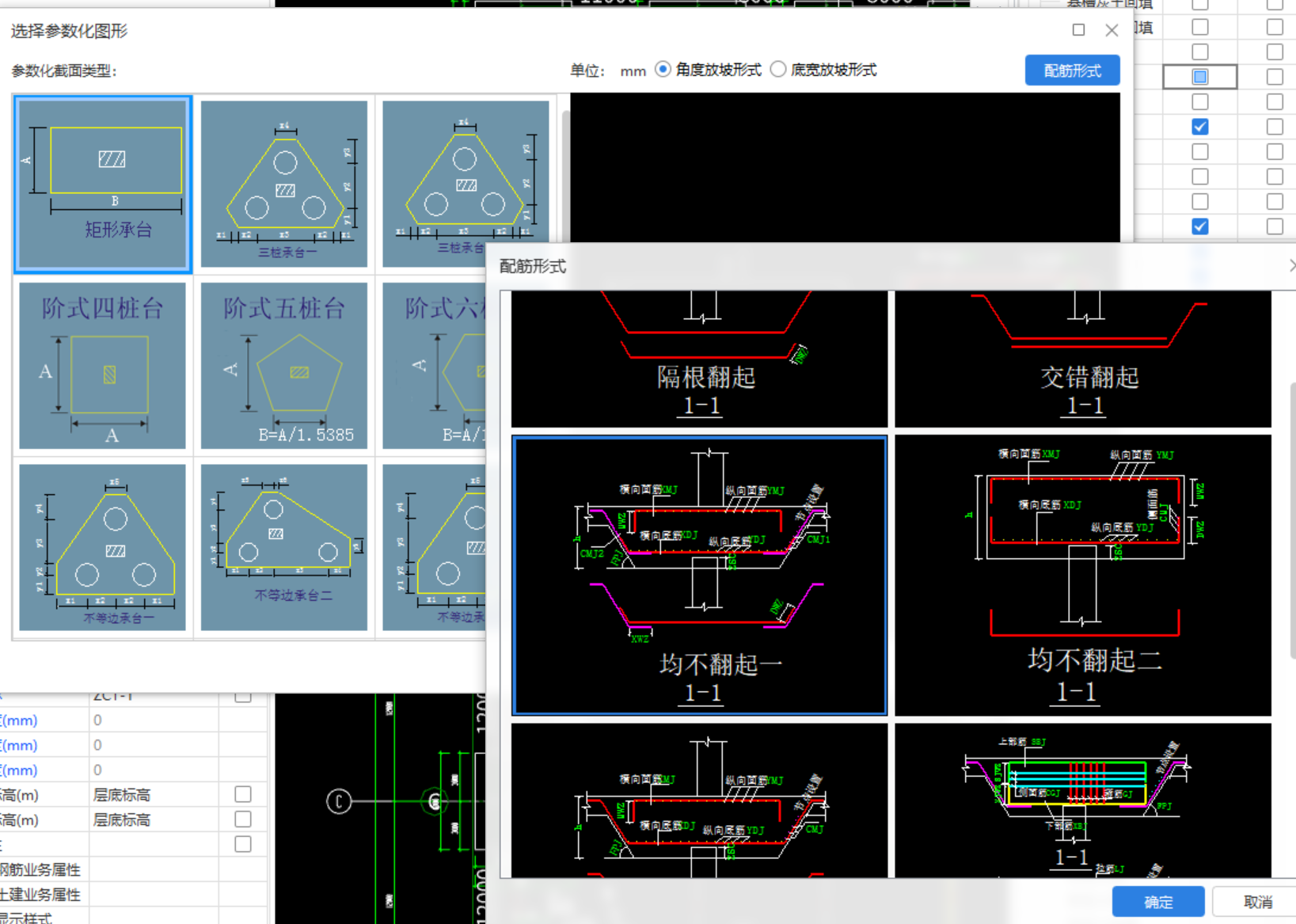Enable the 角度放坡形式 radio option
The image size is (1296, 924).
point(663,70)
